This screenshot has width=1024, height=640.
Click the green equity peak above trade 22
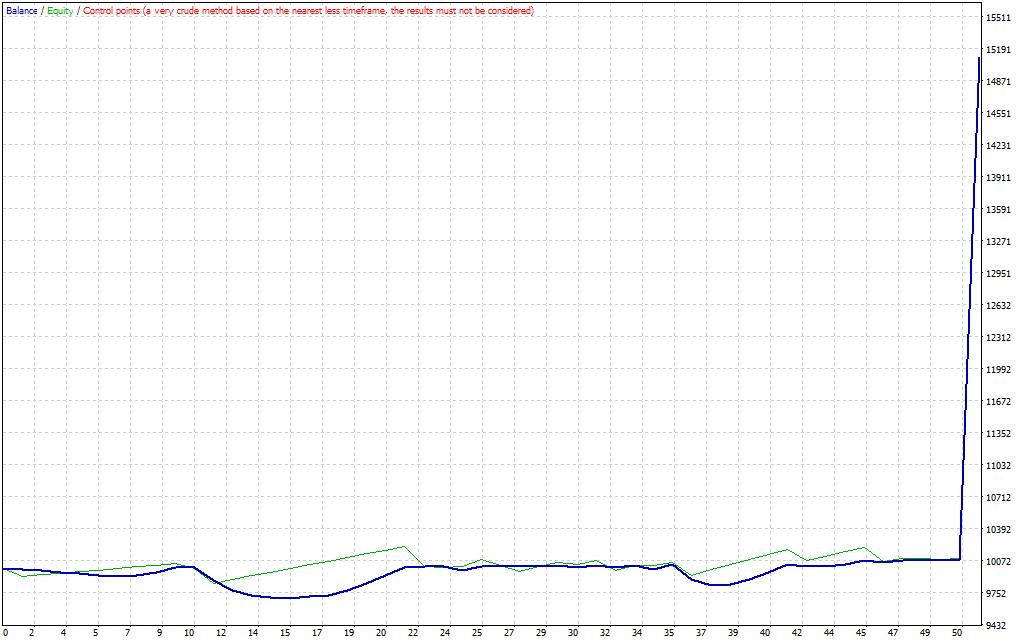coord(404,546)
